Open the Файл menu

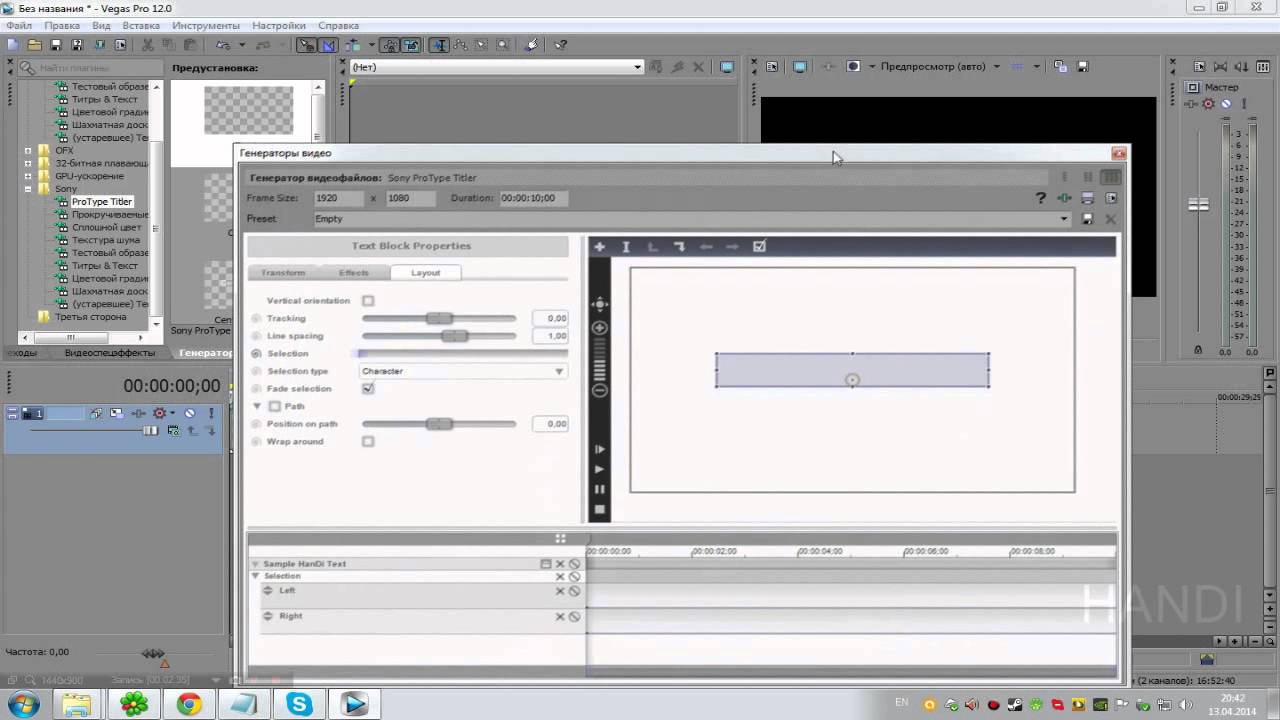point(19,26)
